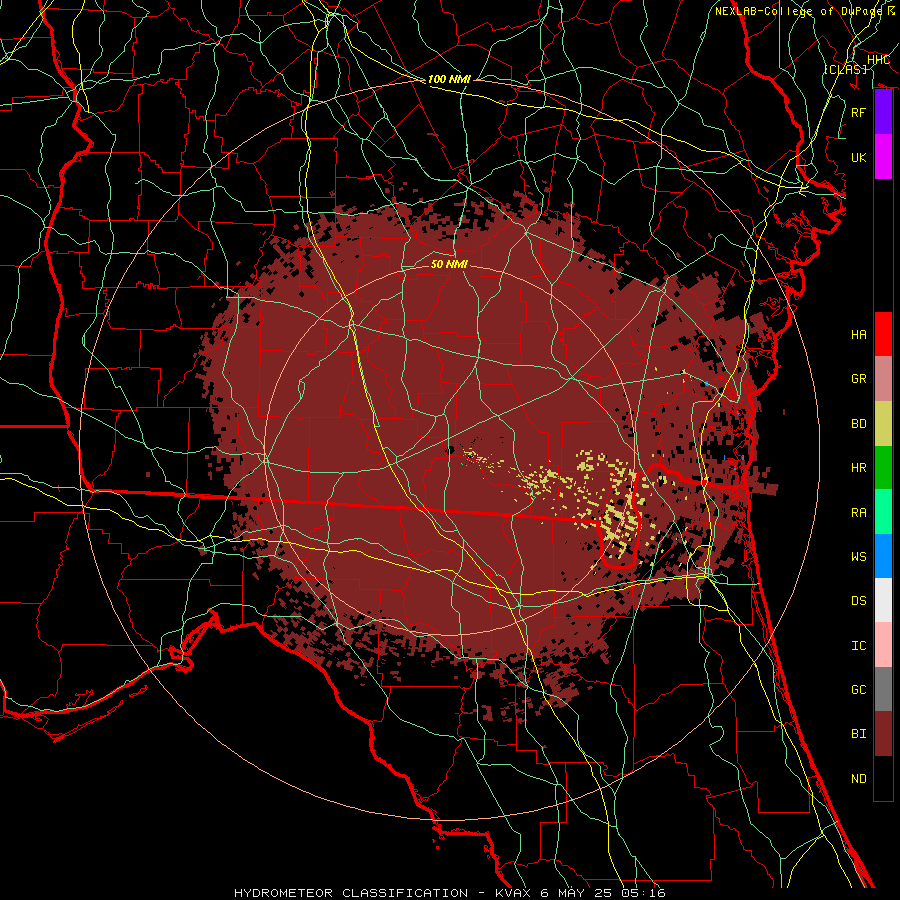Click the HR green legend swatch

(883, 468)
